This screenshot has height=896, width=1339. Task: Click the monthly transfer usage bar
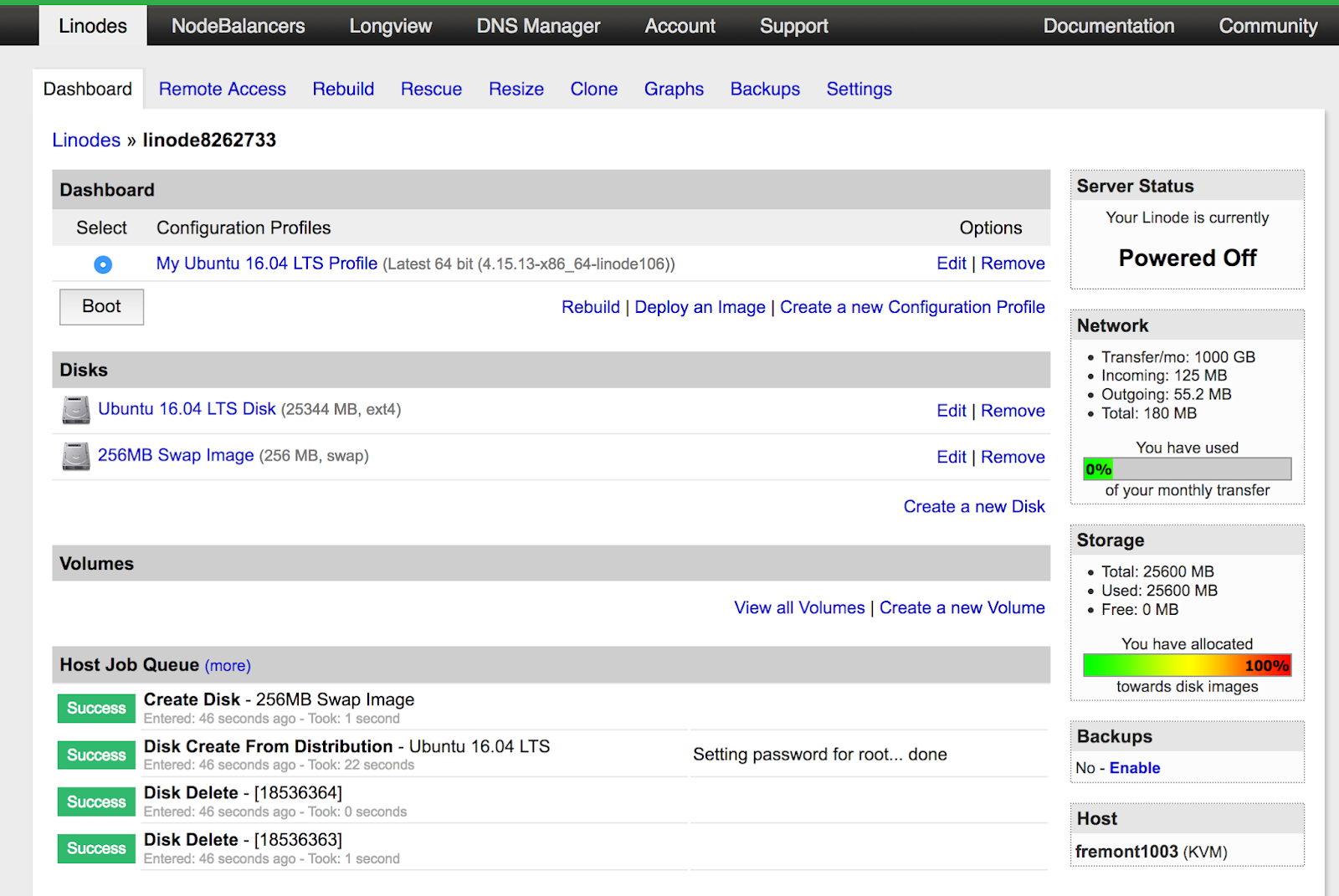pos(1188,469)
